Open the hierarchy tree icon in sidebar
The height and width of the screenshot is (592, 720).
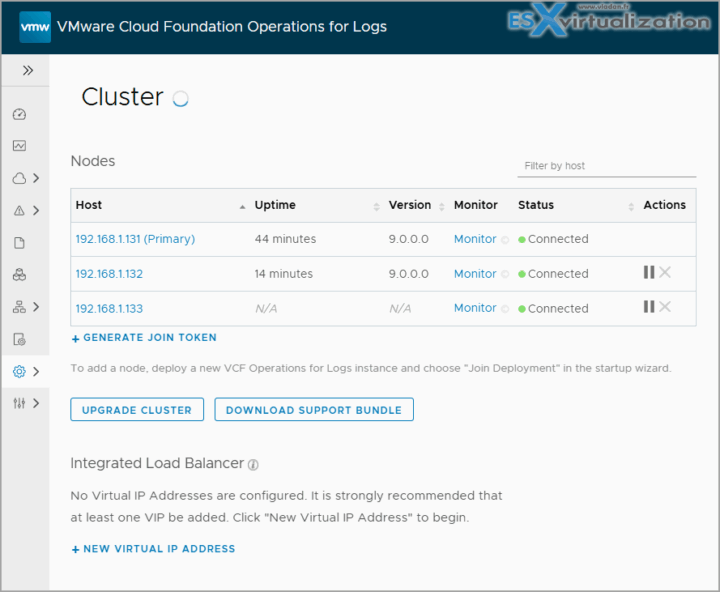(x=19, y=307)
